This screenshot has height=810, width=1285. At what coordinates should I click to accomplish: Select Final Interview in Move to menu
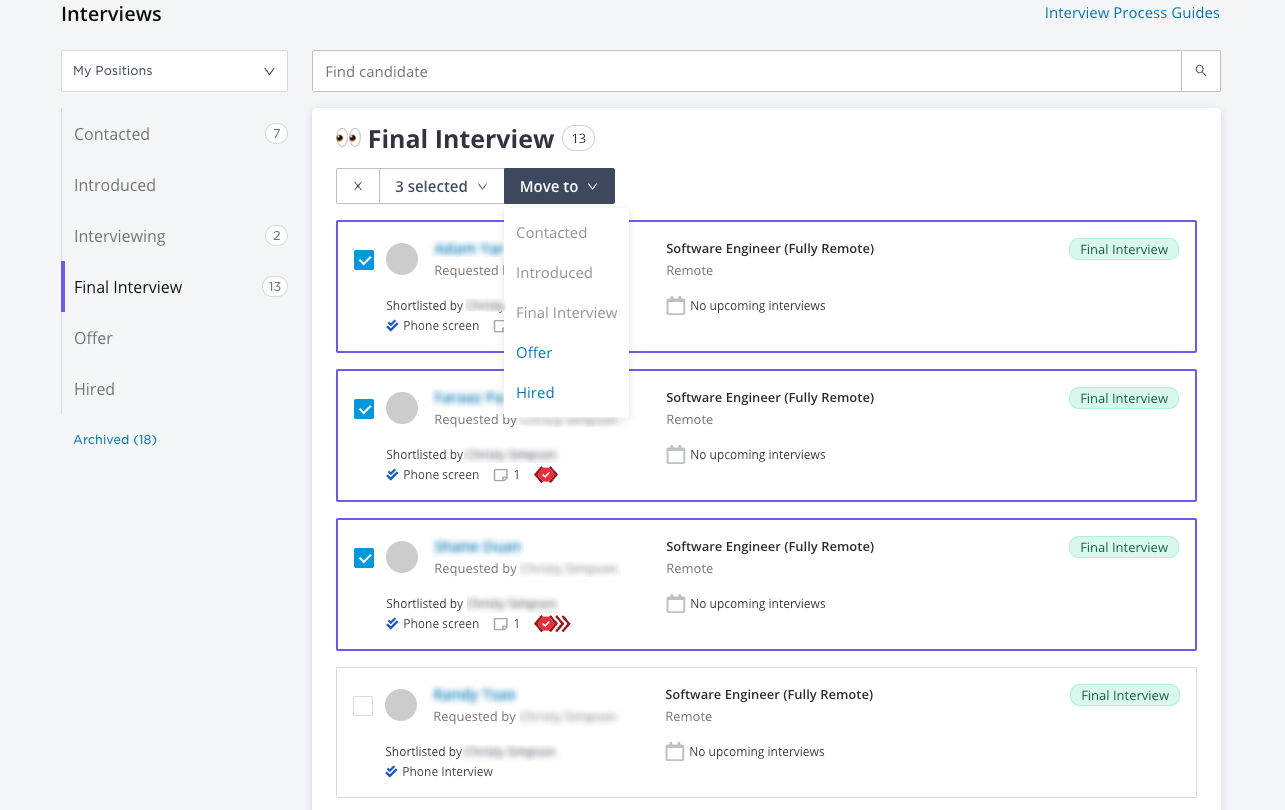(x=567, y=313)
